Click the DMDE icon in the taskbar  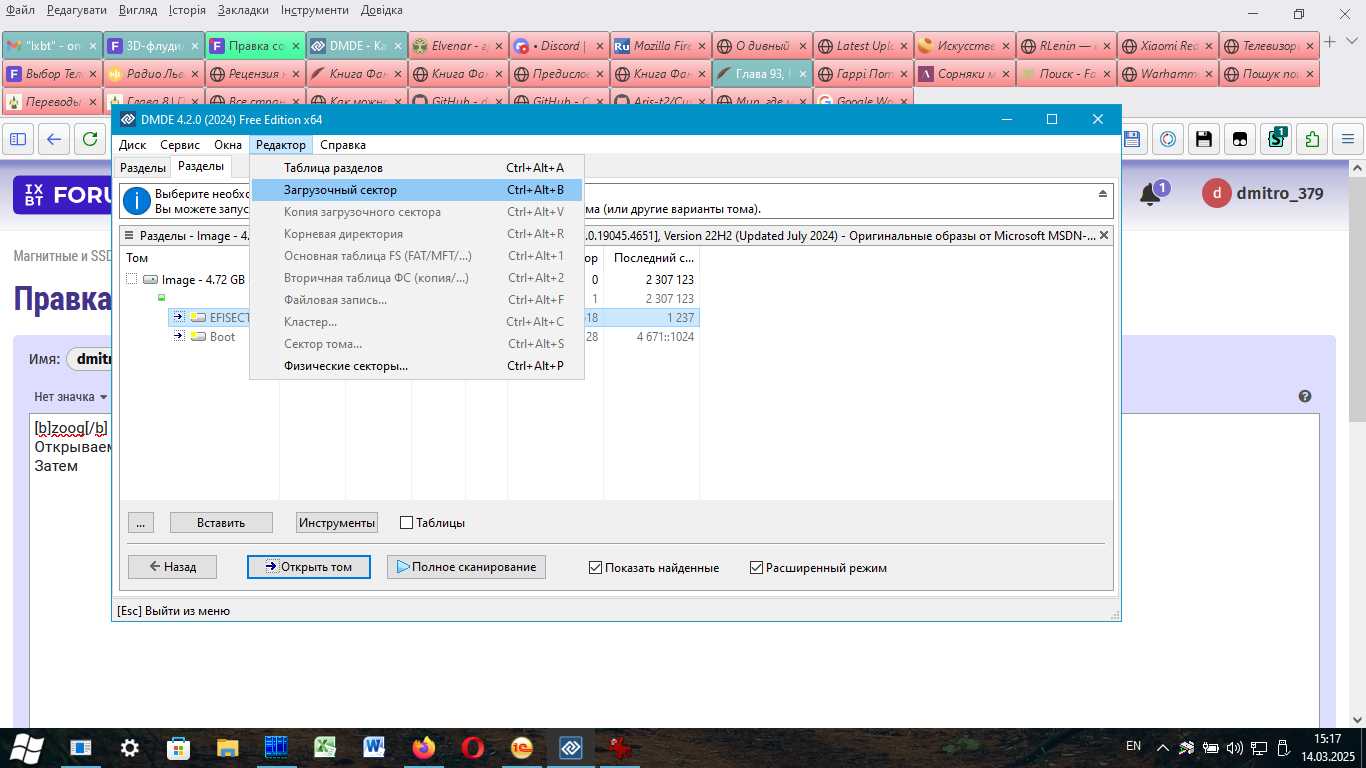pos(571,747)
